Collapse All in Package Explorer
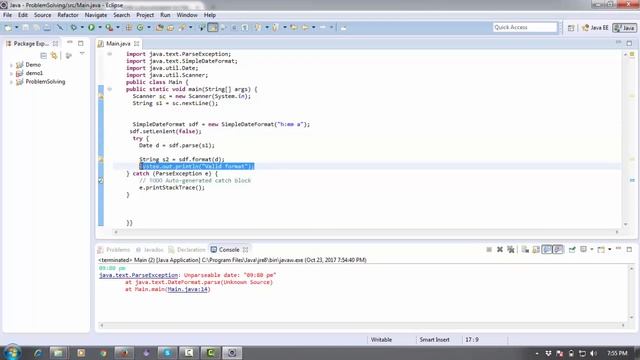 [44, 56]
